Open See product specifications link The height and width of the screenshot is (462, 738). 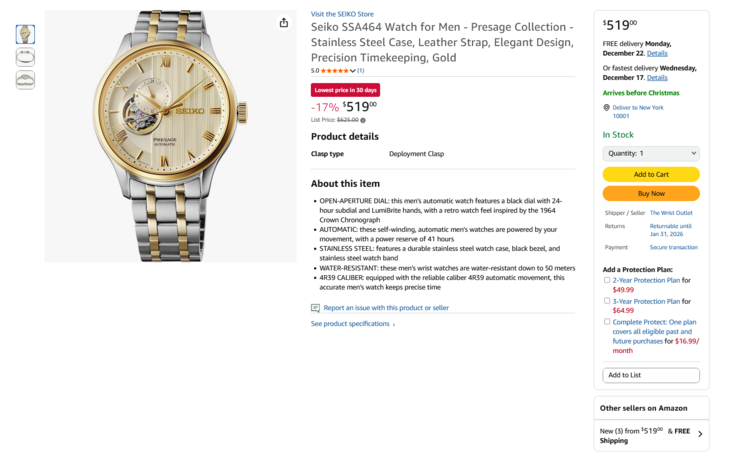point(352,324)
